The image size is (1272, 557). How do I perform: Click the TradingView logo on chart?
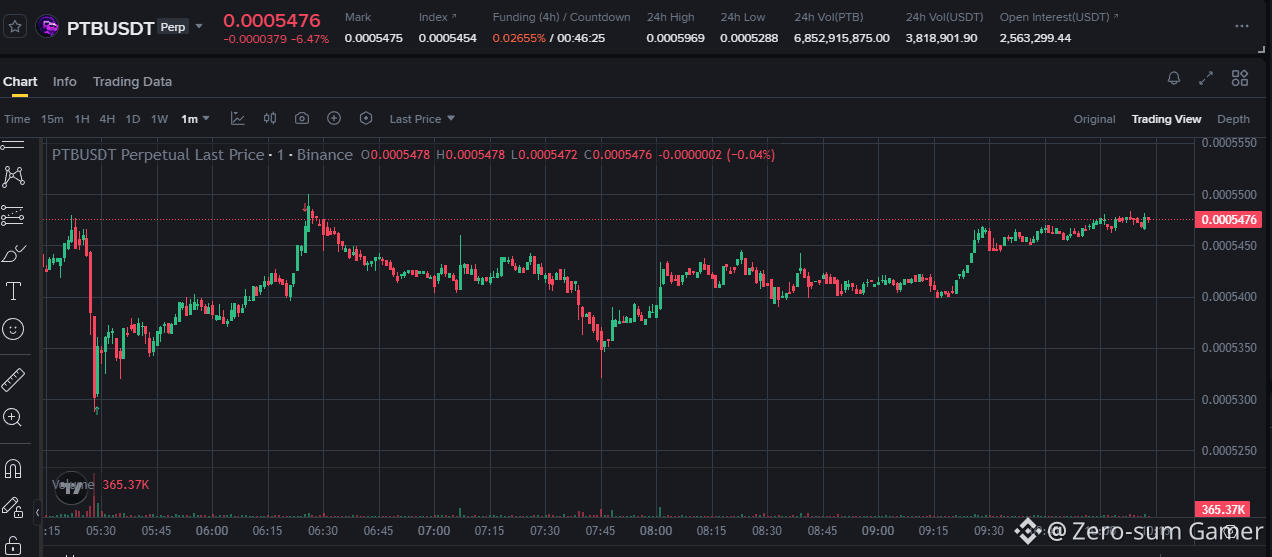[x=70, y=488]
